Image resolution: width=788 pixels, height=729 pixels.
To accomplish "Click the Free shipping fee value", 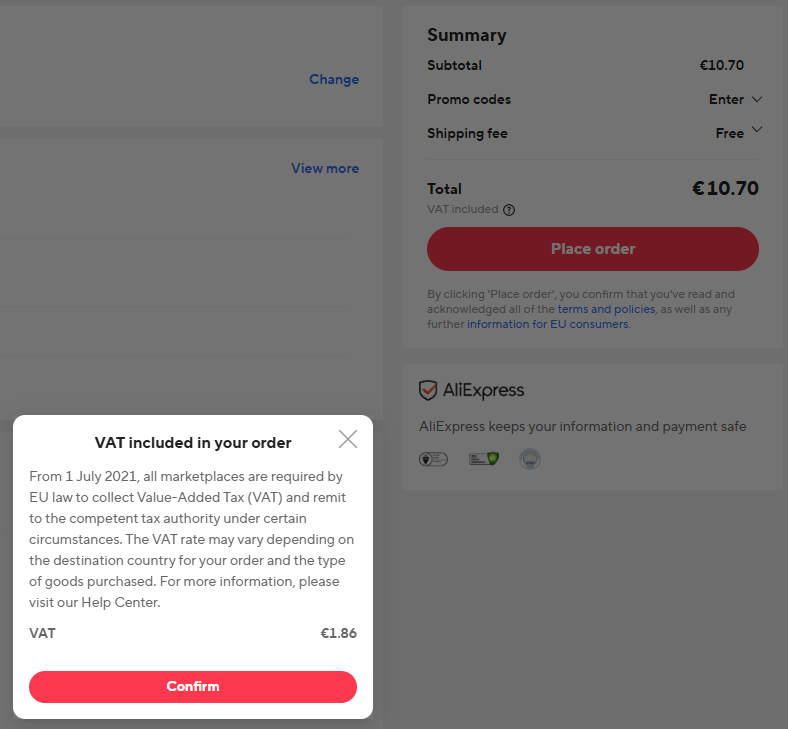I will tap(730, 134).
